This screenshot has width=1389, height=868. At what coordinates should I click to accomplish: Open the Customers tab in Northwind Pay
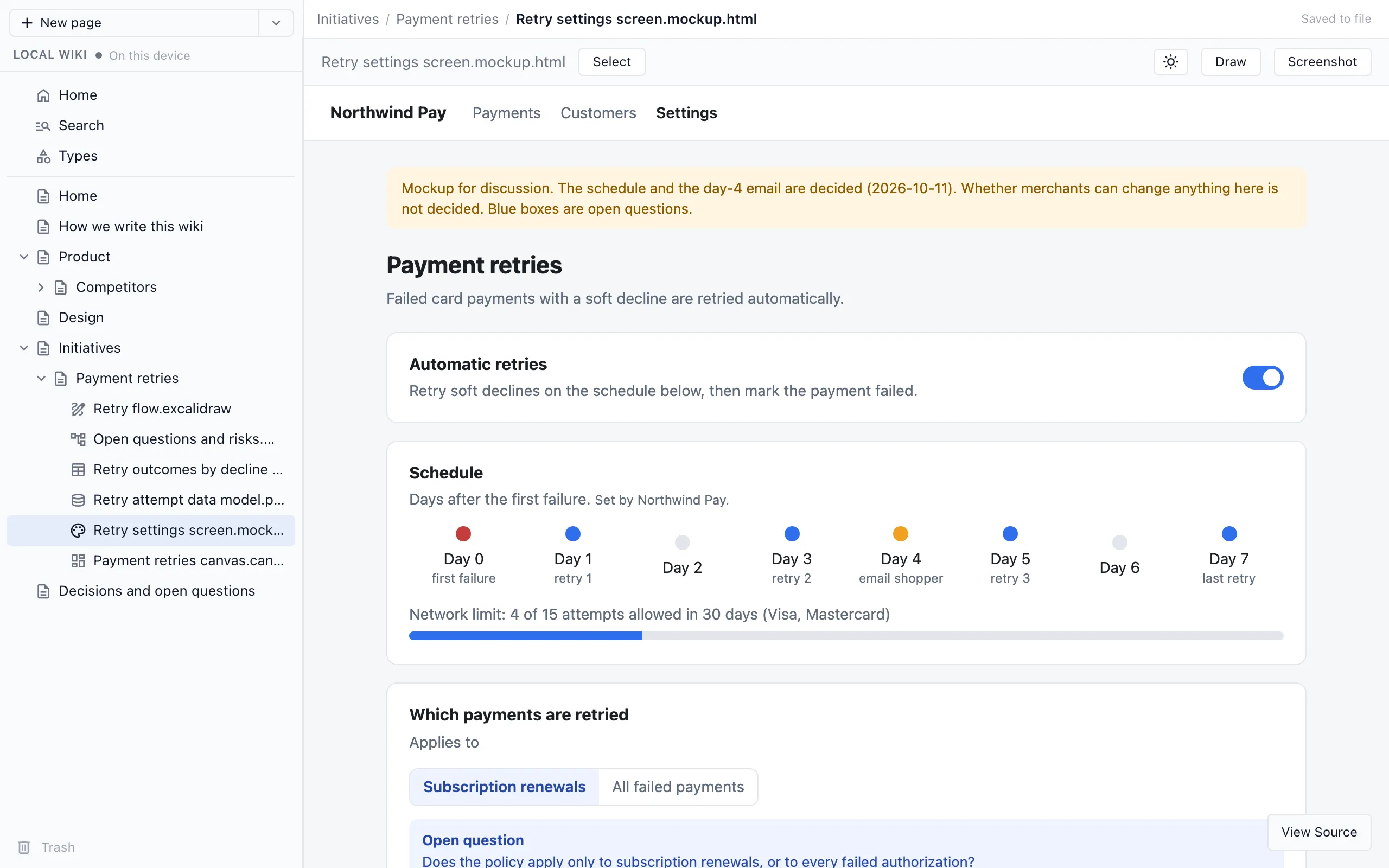(598, 113)
